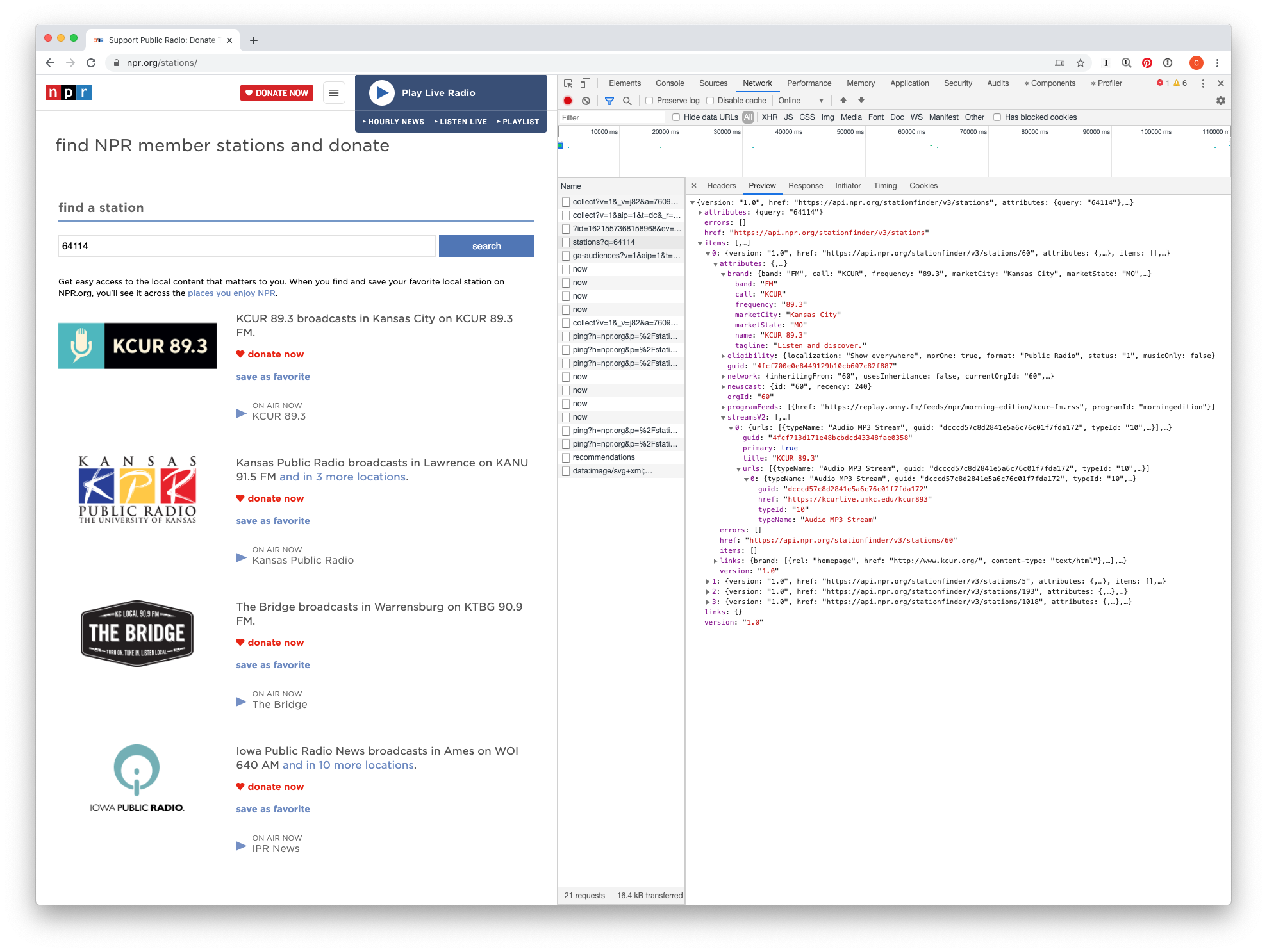
Task: Enable Preserve log checkbox
Action: tap(649, 101)
